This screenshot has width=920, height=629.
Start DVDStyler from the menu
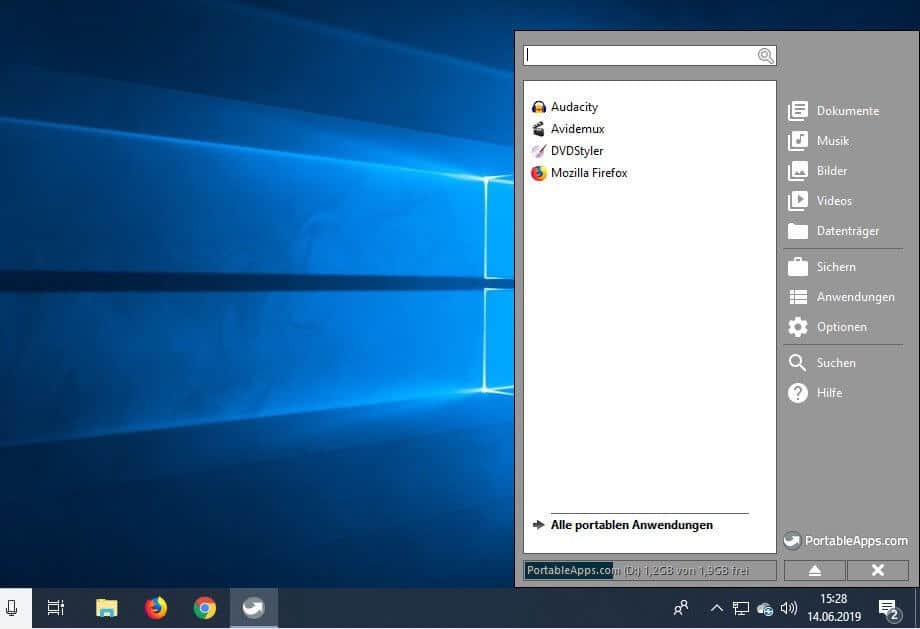coord(576,151)
